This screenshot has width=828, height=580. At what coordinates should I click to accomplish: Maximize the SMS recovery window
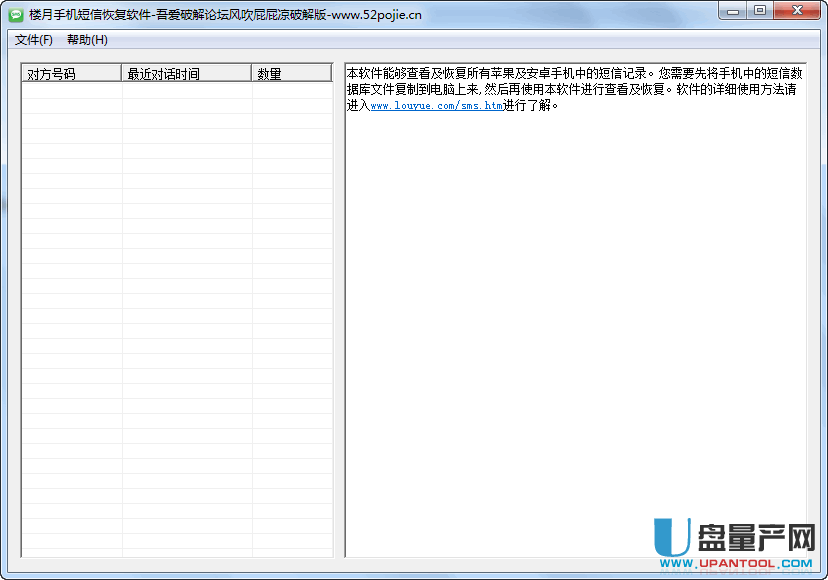coord(761,11)
